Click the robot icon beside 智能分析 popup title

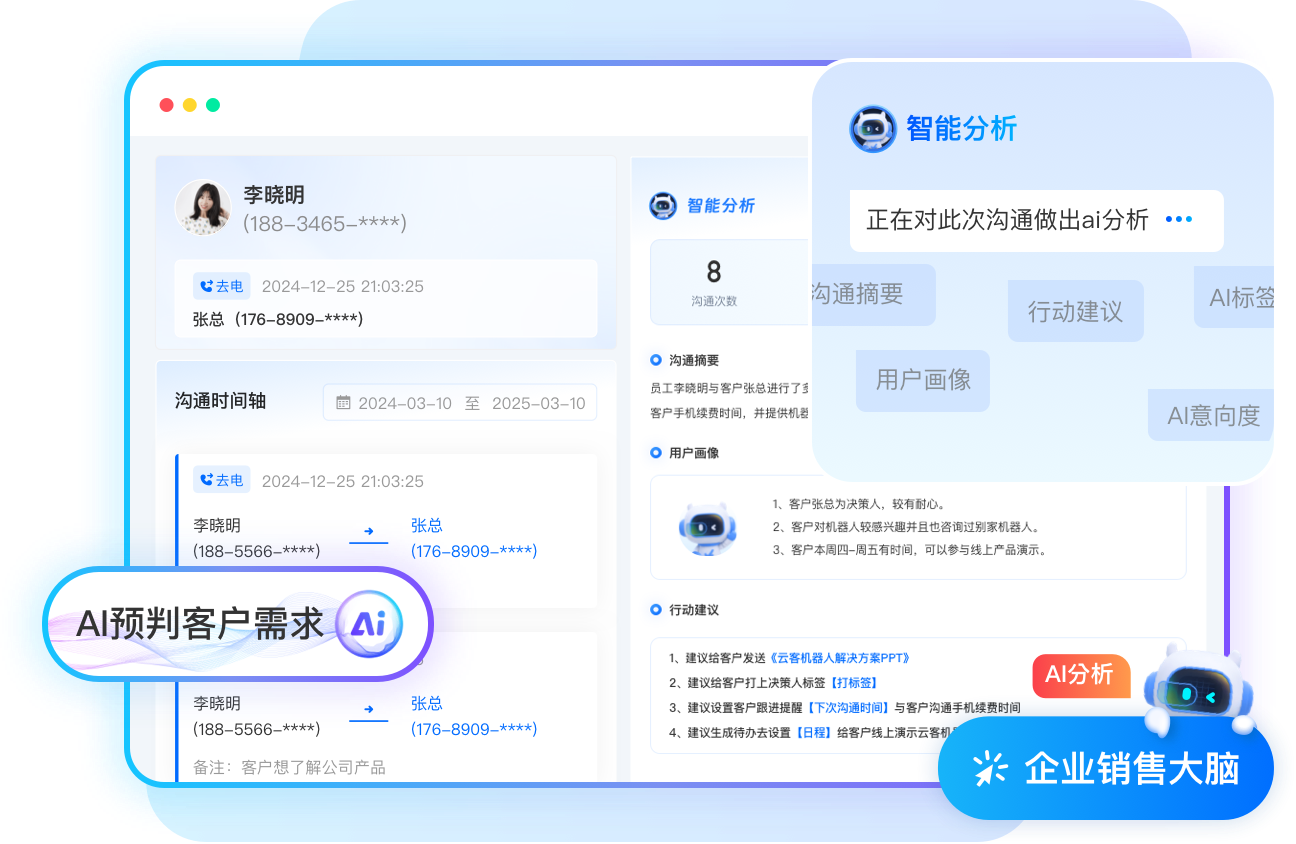[x=872, y=129]
